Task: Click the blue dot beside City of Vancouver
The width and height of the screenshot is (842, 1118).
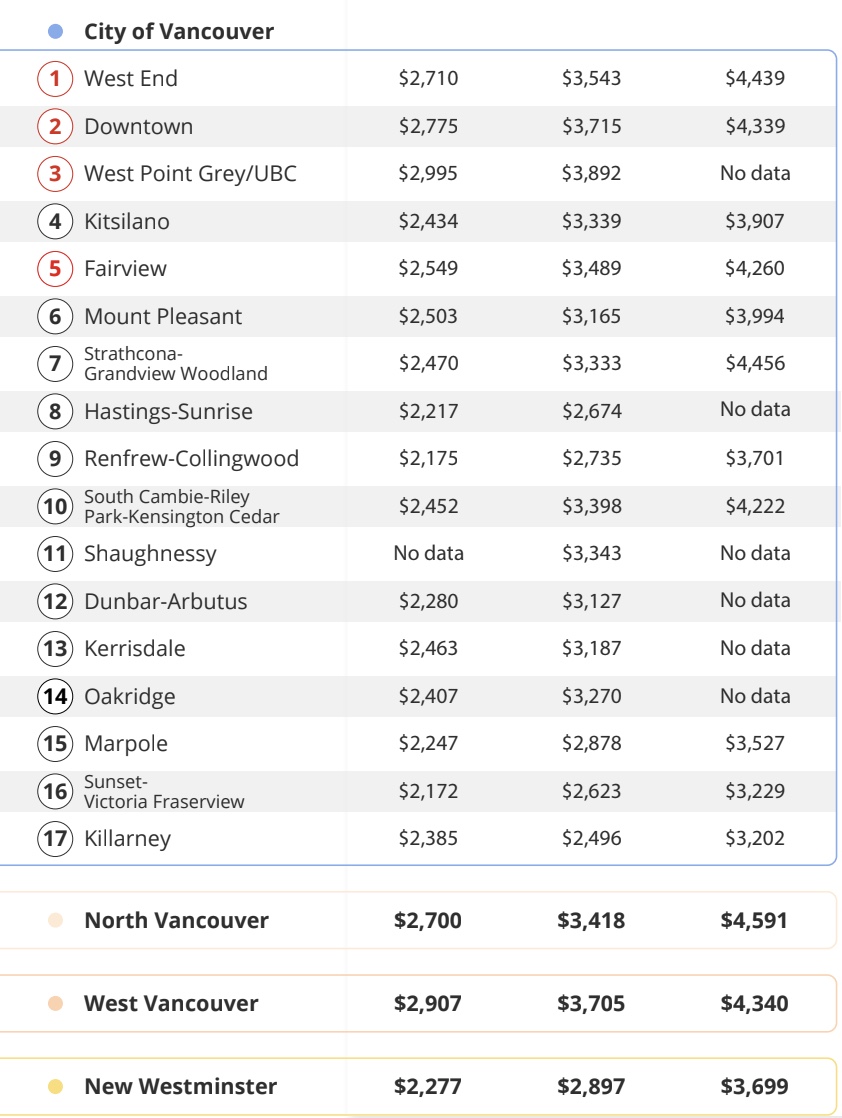Action: (x=56, y=32)
